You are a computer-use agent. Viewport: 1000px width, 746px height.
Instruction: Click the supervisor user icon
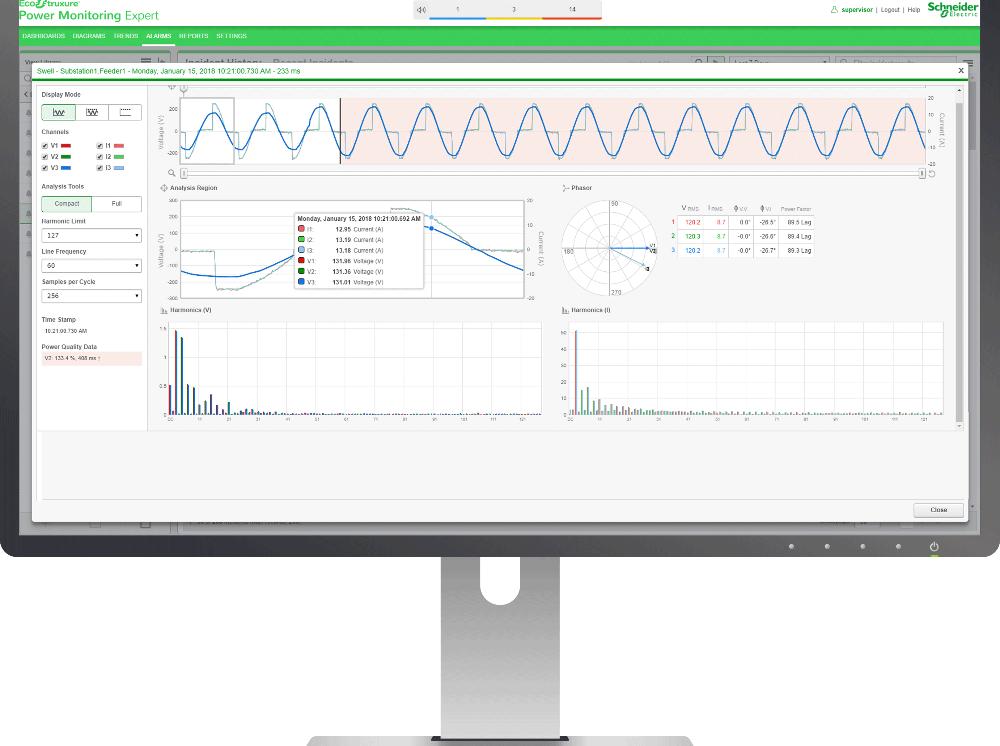point(834,10)
